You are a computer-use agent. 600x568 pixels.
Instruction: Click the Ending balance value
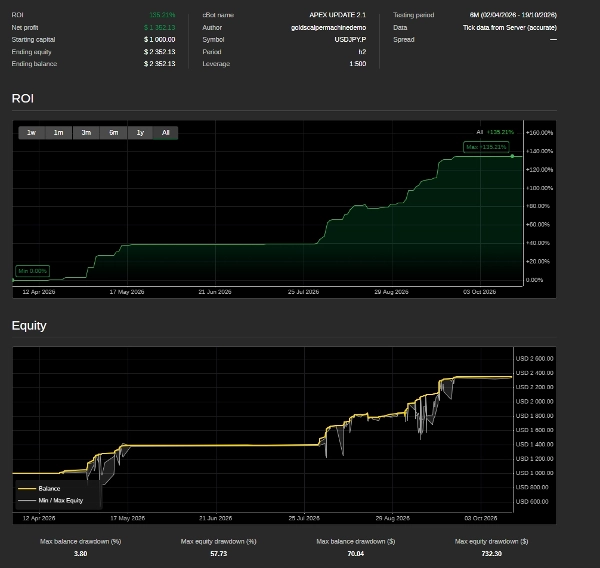click(160, 64)
